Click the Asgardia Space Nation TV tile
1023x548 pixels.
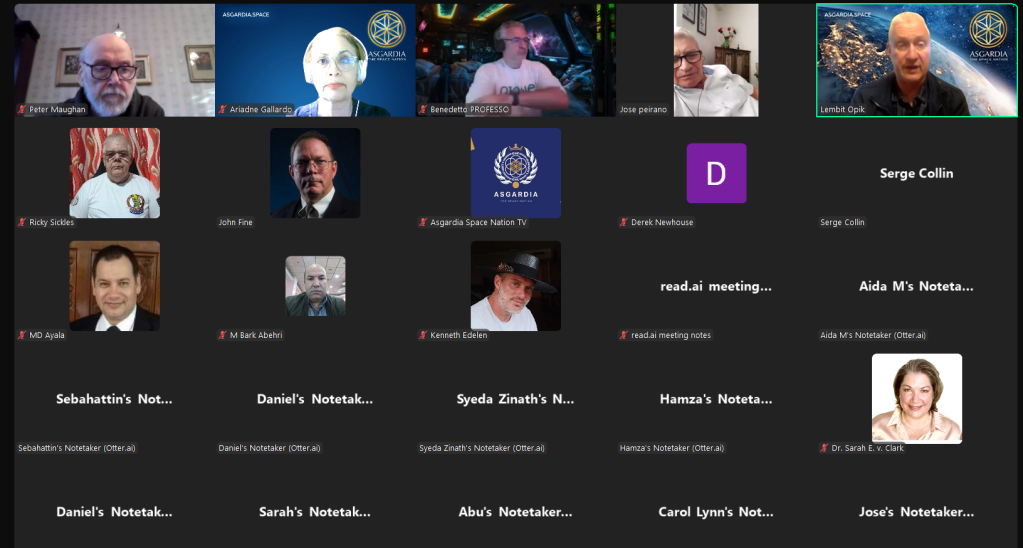(516, 173)
